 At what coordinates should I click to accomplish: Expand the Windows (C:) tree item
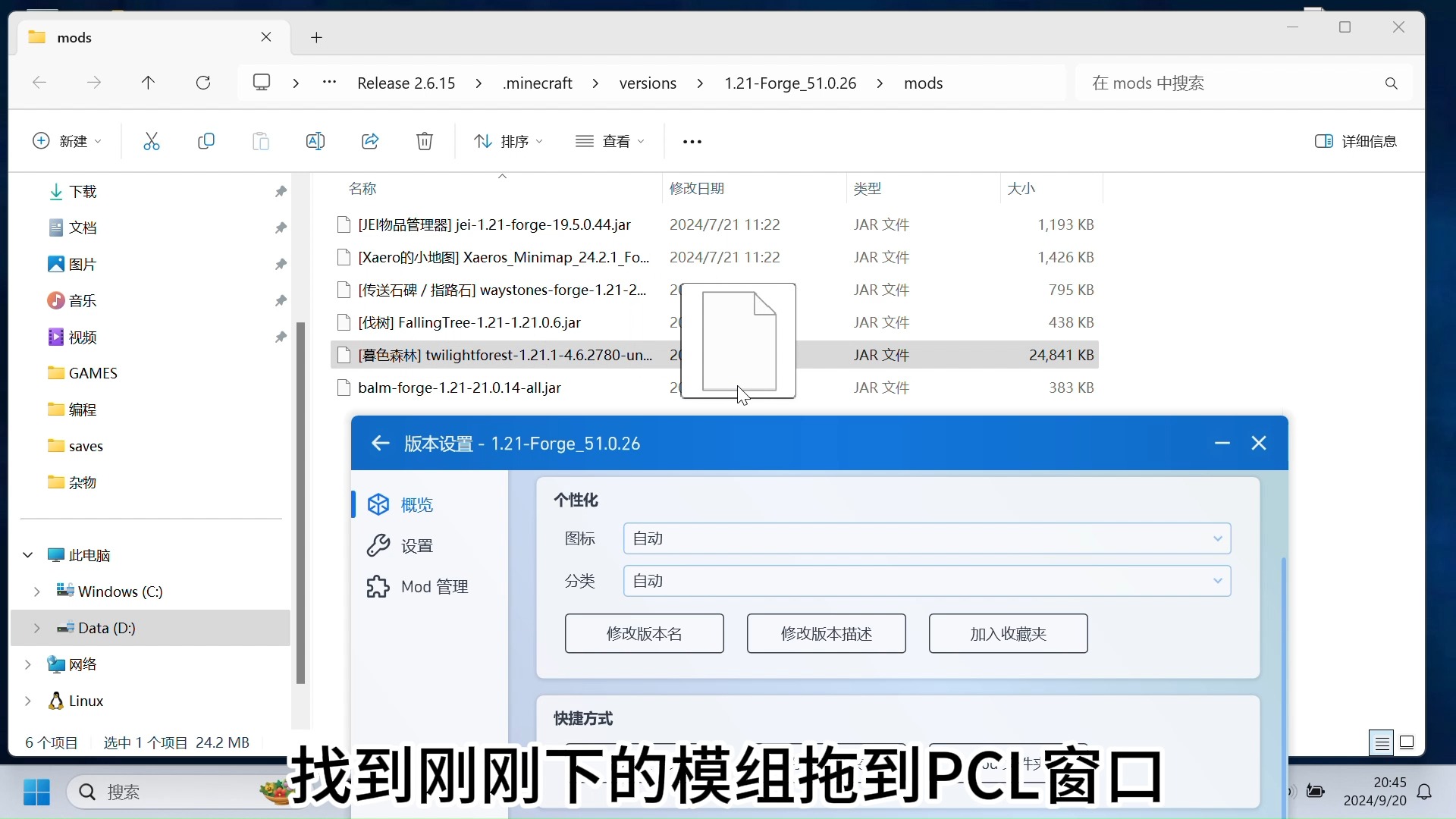click(x=36, y=591)
